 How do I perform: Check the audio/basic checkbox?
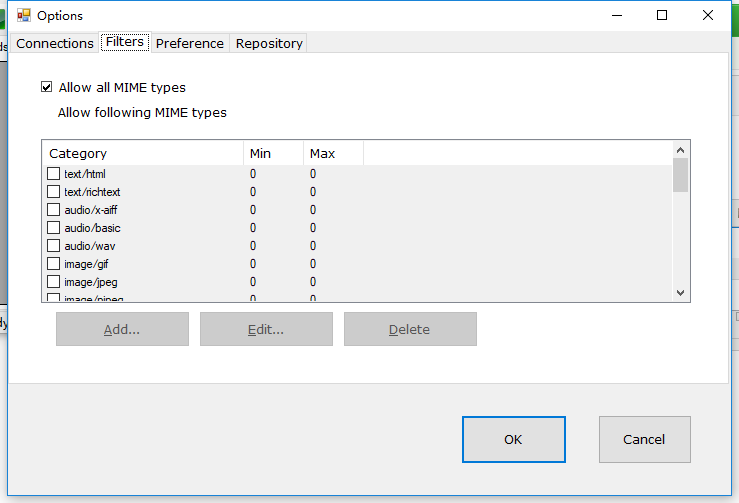[53, 228]
